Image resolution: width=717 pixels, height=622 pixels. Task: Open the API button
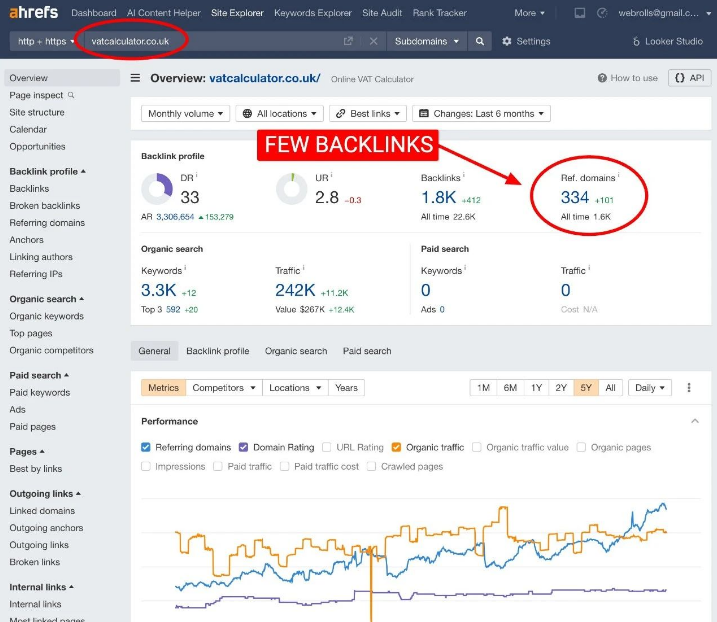pyautogui.click(x=690, y=78)
